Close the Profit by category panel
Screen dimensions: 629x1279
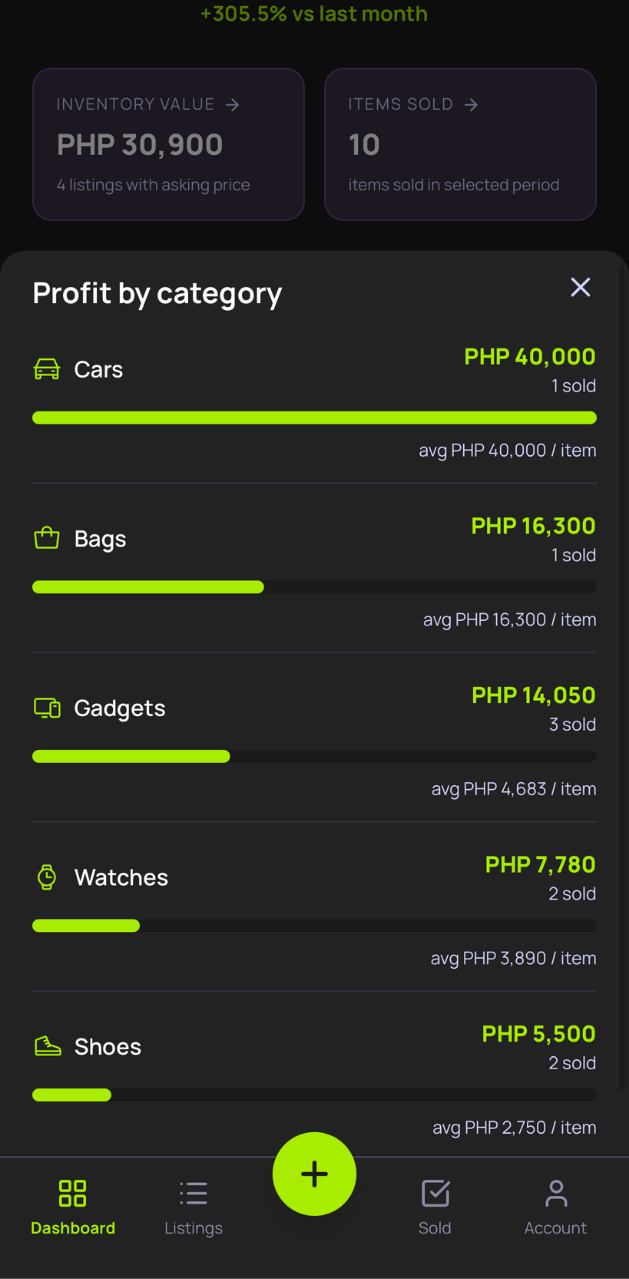tap(580, 287)
